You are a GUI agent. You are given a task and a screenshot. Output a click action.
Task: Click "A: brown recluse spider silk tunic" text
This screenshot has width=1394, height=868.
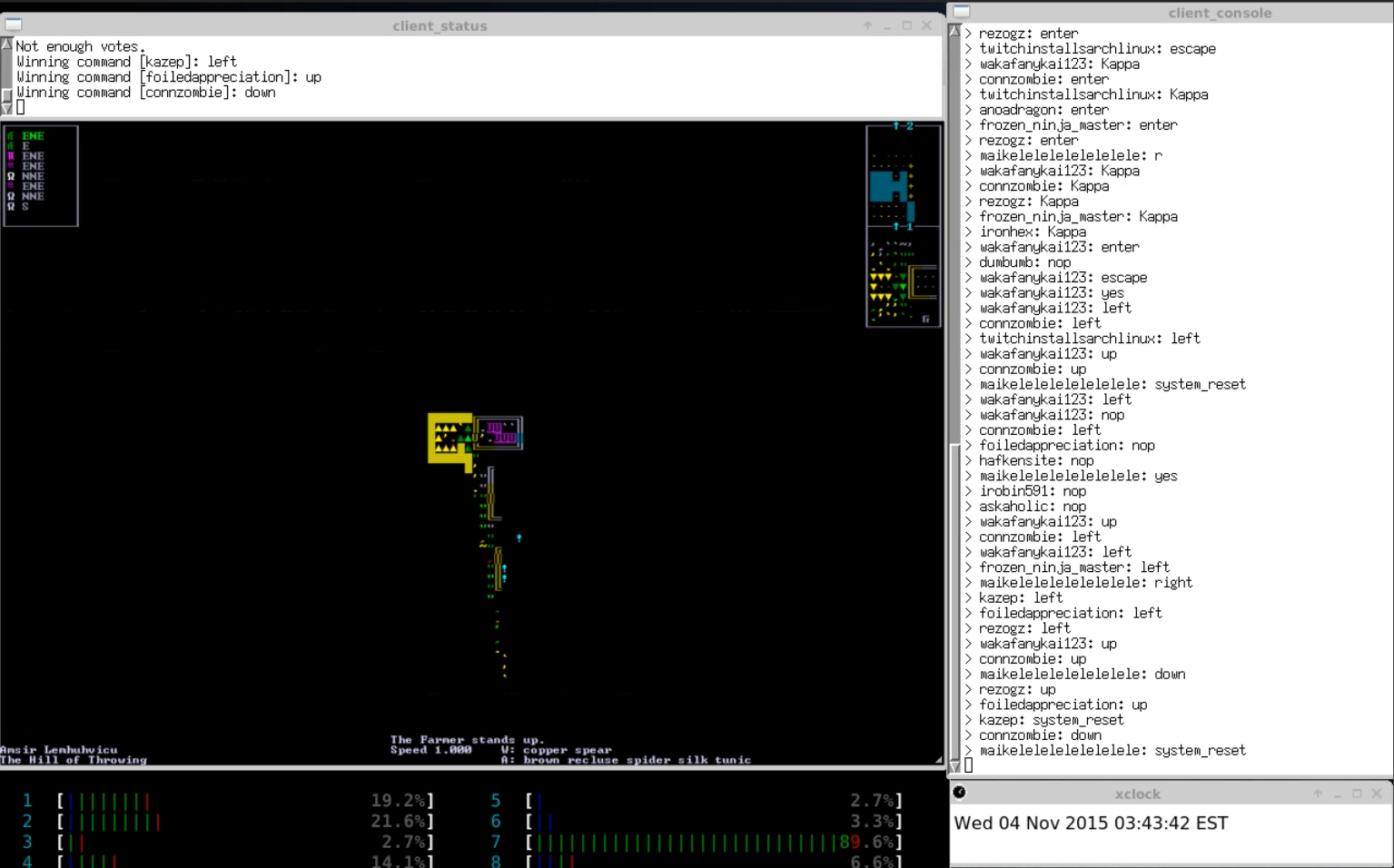[626, 760]
